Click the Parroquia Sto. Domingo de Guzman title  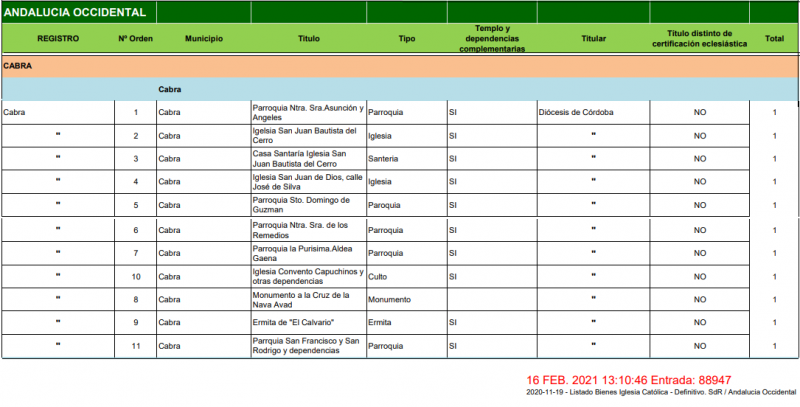coord(306,205)
